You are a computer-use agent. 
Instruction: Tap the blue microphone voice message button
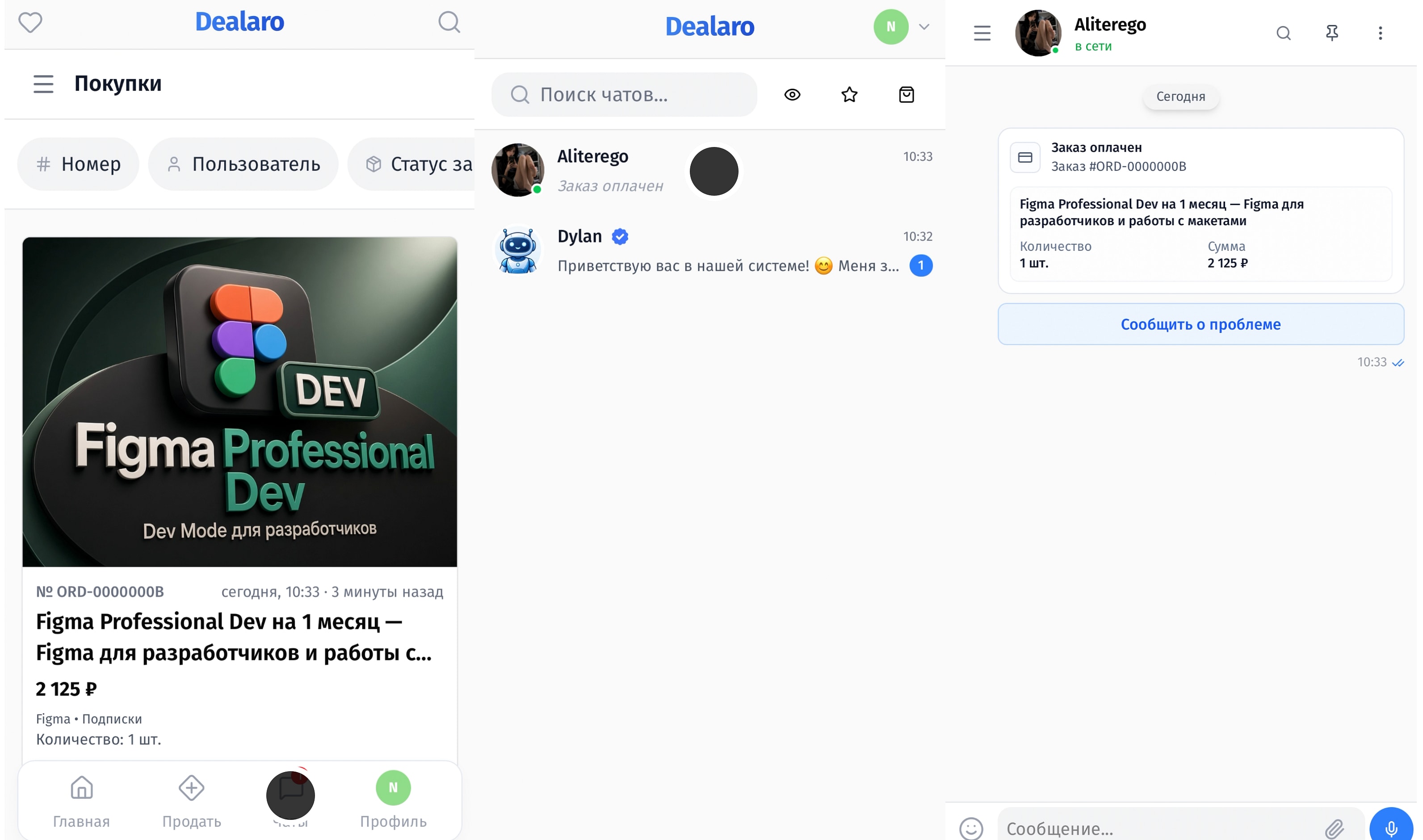tap(1391, 827)
